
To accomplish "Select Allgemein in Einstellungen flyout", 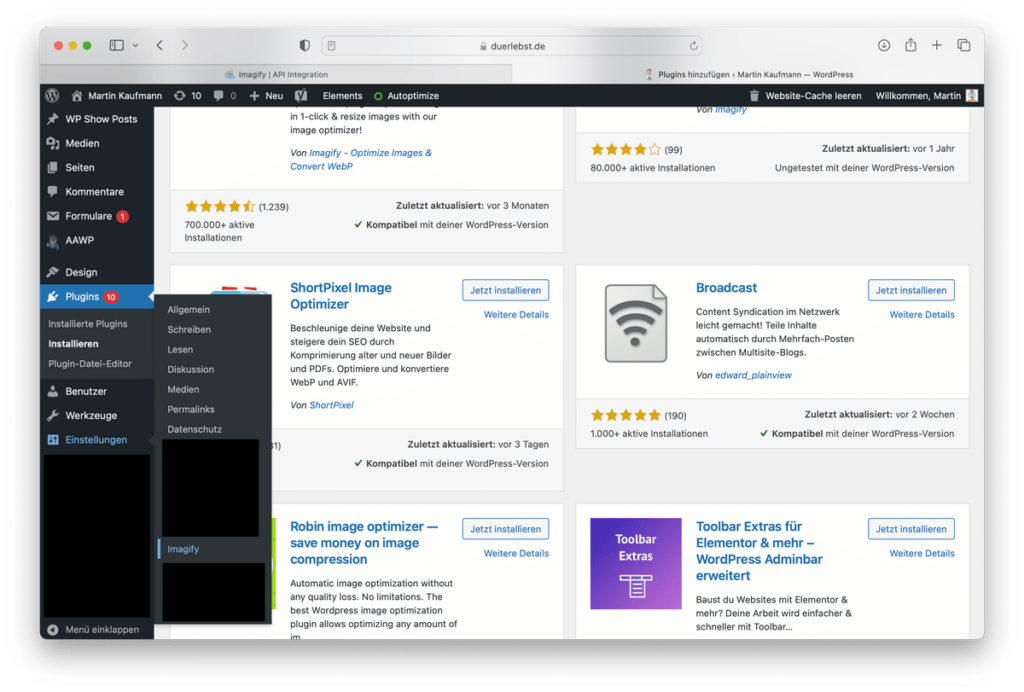I will pyautogui.click(x=189, y=309).
